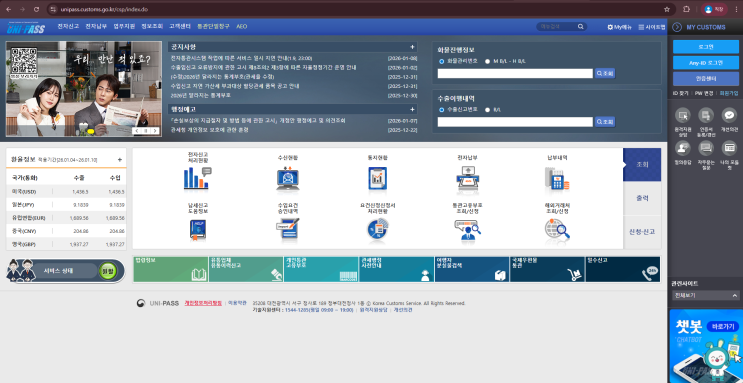Click the 원격지원 상담 sidebar icon
Screen dimensions: 743x383
point(683,115)
